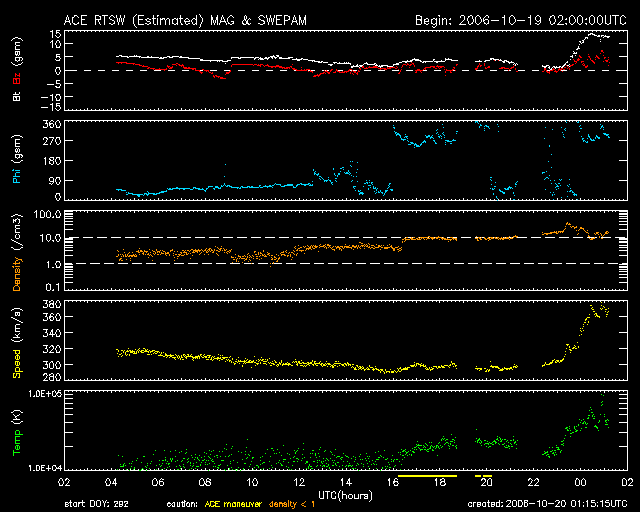Click the "12" hour label on the x-axis
Image resolution: width=640 pixels, height=512 pixels.
(x=299, y=483)
